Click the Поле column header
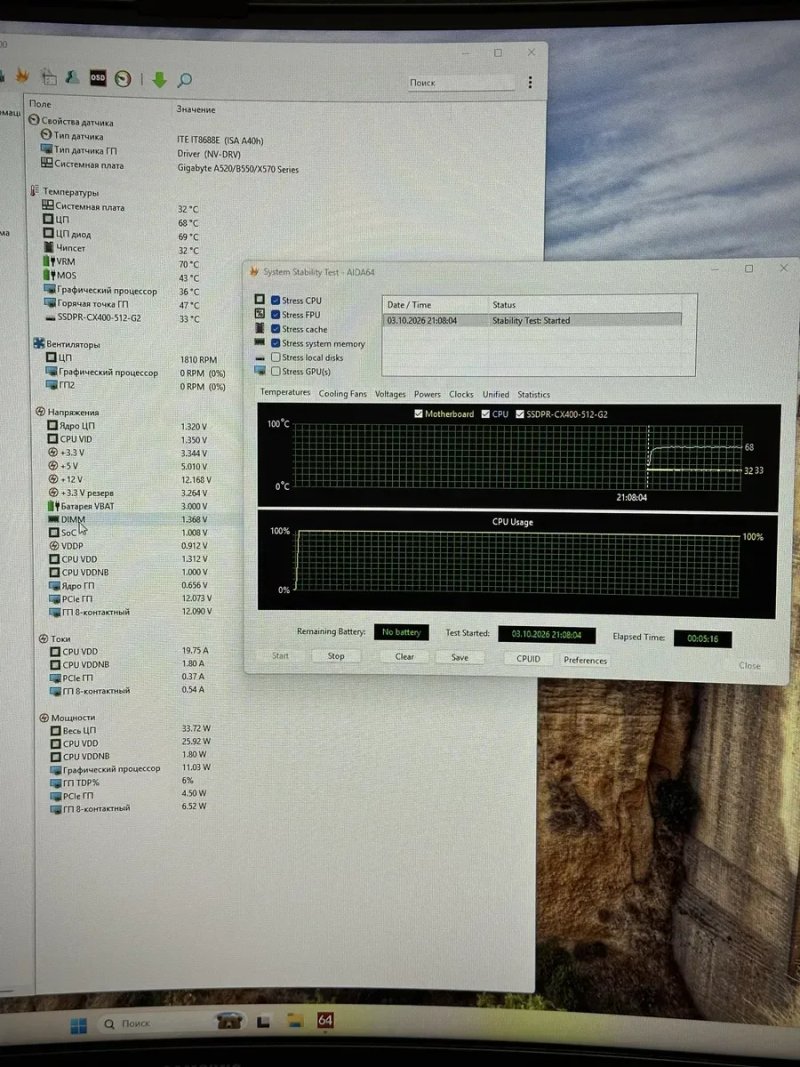 (x=39, y=103)
